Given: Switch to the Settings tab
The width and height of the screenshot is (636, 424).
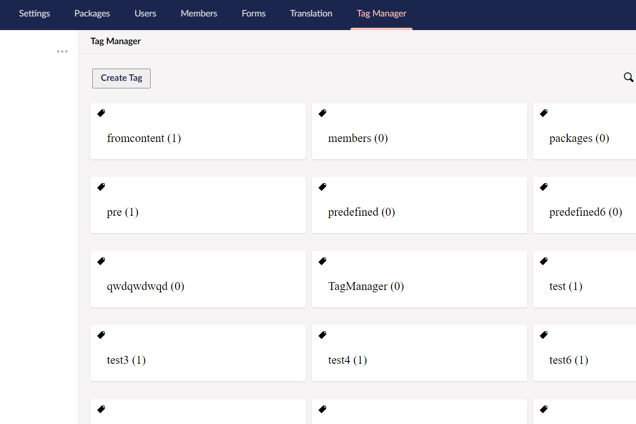Looking at the screenshot, I should click(34, 14).
